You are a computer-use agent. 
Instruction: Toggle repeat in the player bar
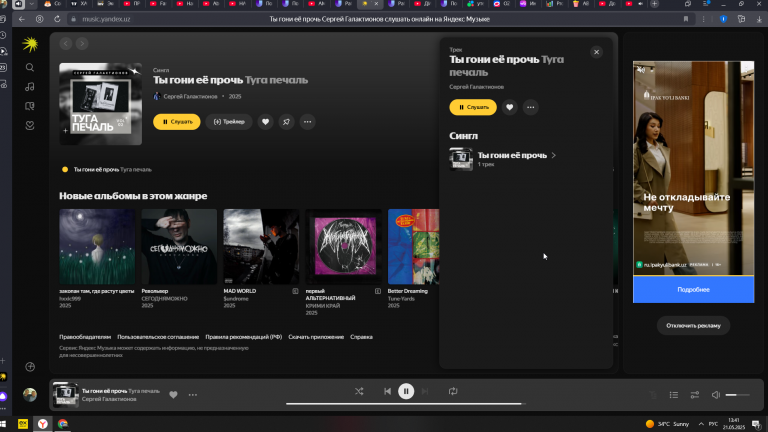(x=453, y=391)
